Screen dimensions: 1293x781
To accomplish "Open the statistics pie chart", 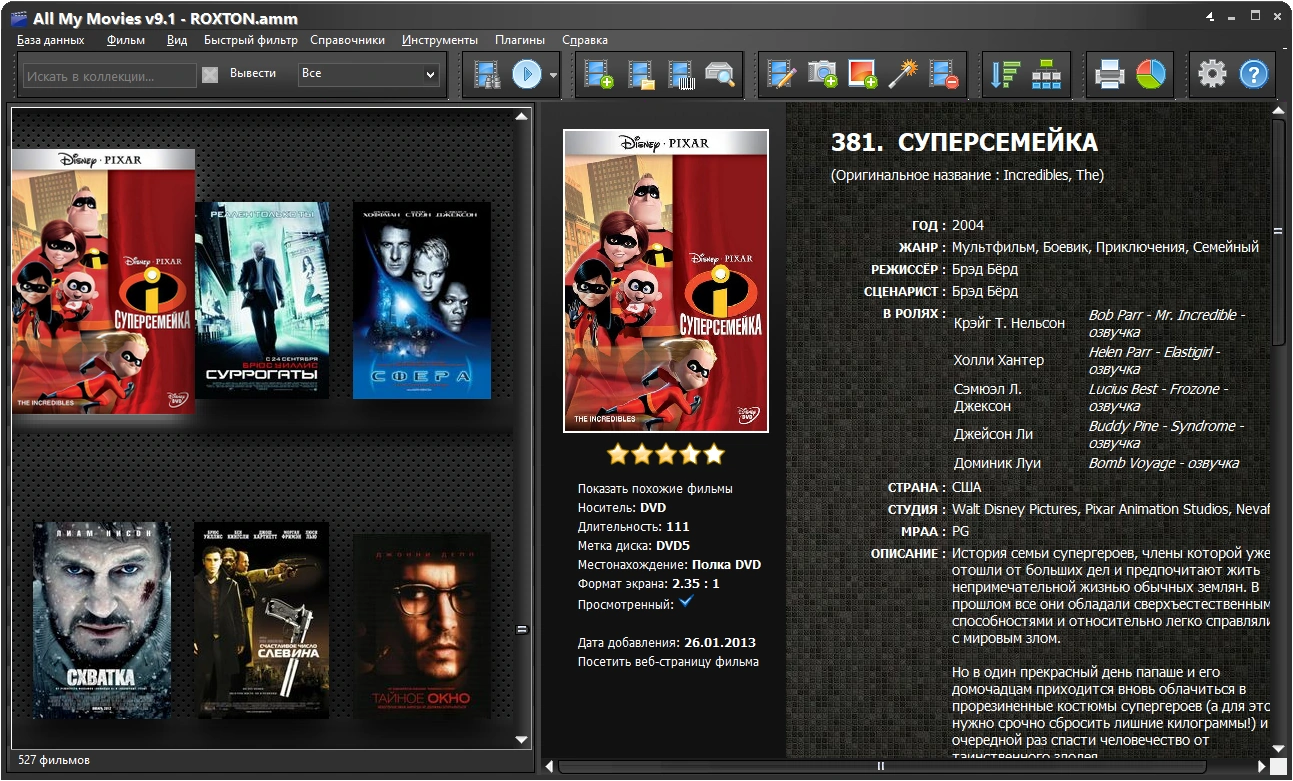I will (1150, 75).
